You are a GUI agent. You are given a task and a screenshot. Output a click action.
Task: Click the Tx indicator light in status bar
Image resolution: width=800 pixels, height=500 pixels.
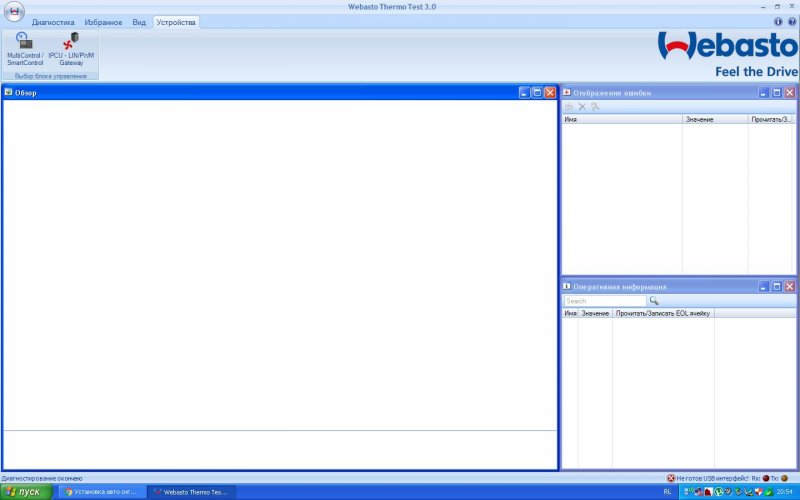tap(785, 479)
